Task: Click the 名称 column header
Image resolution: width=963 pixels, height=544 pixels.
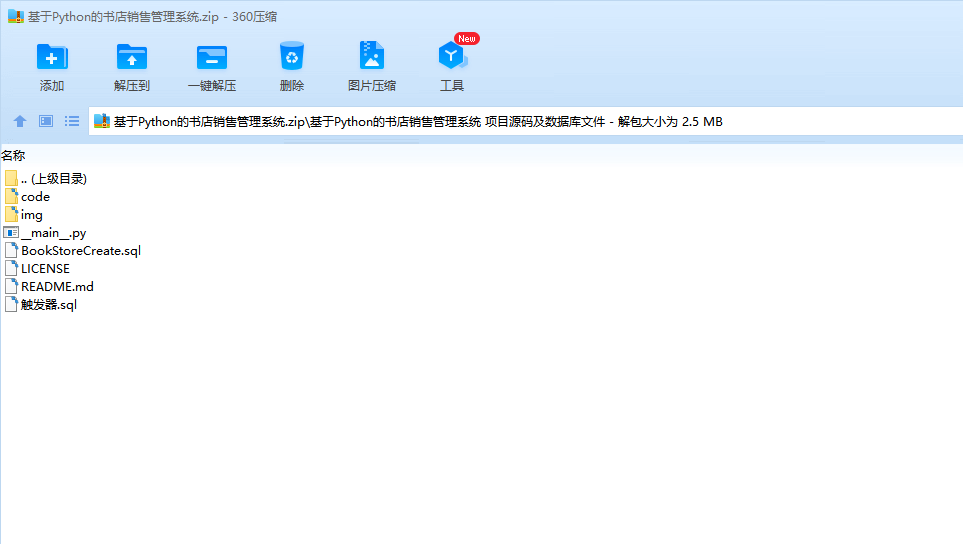Action: (13, 156)
